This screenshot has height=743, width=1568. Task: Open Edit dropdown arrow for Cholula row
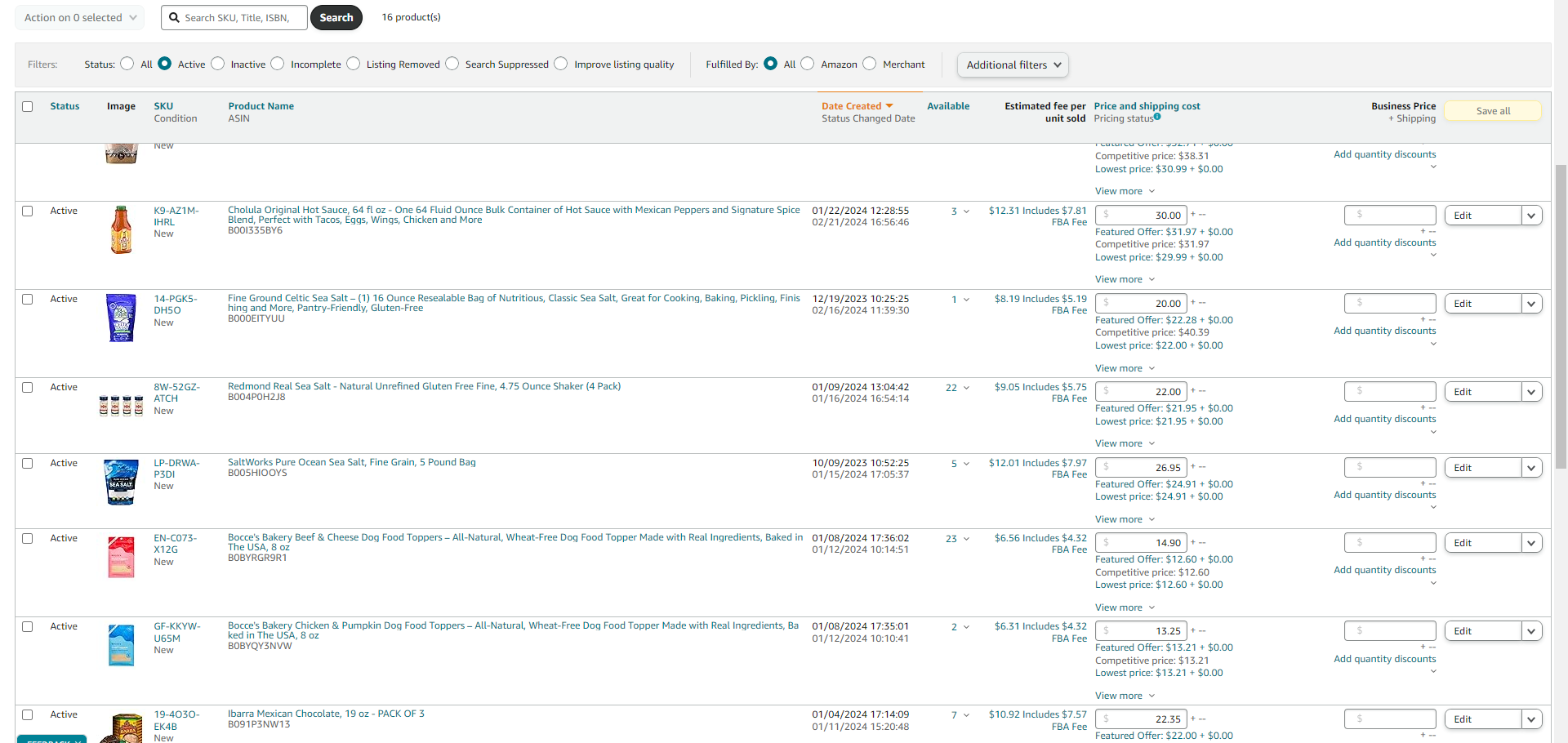click(x=1531, y=216)
